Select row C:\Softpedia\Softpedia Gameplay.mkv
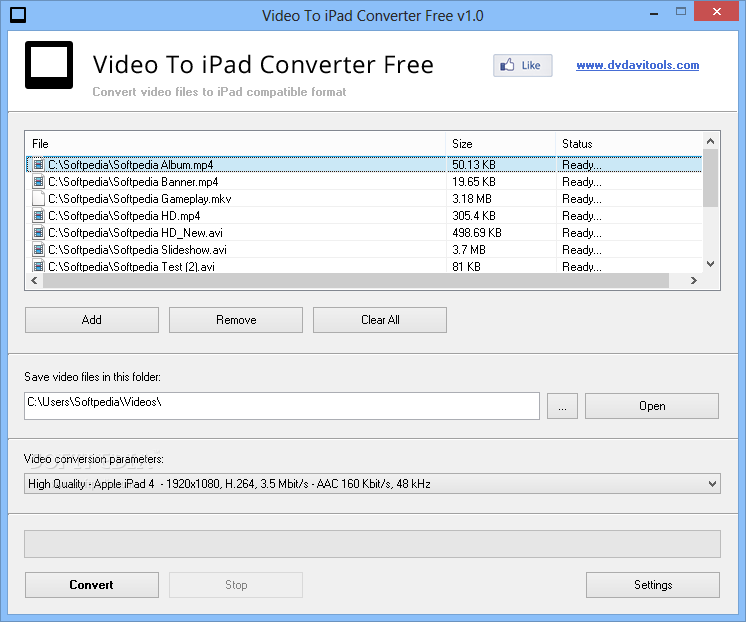 (x=364, y=199)
